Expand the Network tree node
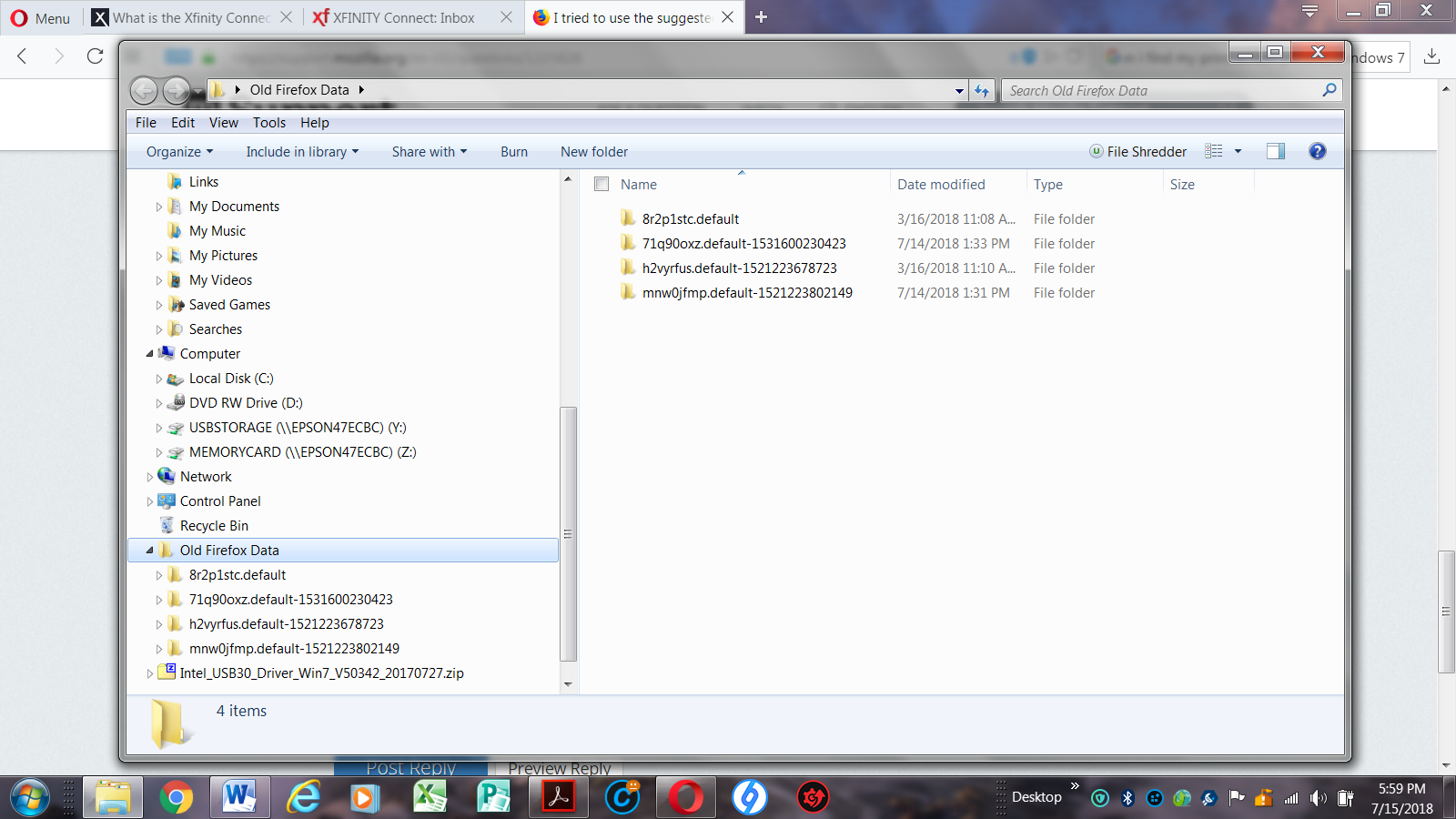The width and height of the screenshot is (1456, 819). (150, 477)
